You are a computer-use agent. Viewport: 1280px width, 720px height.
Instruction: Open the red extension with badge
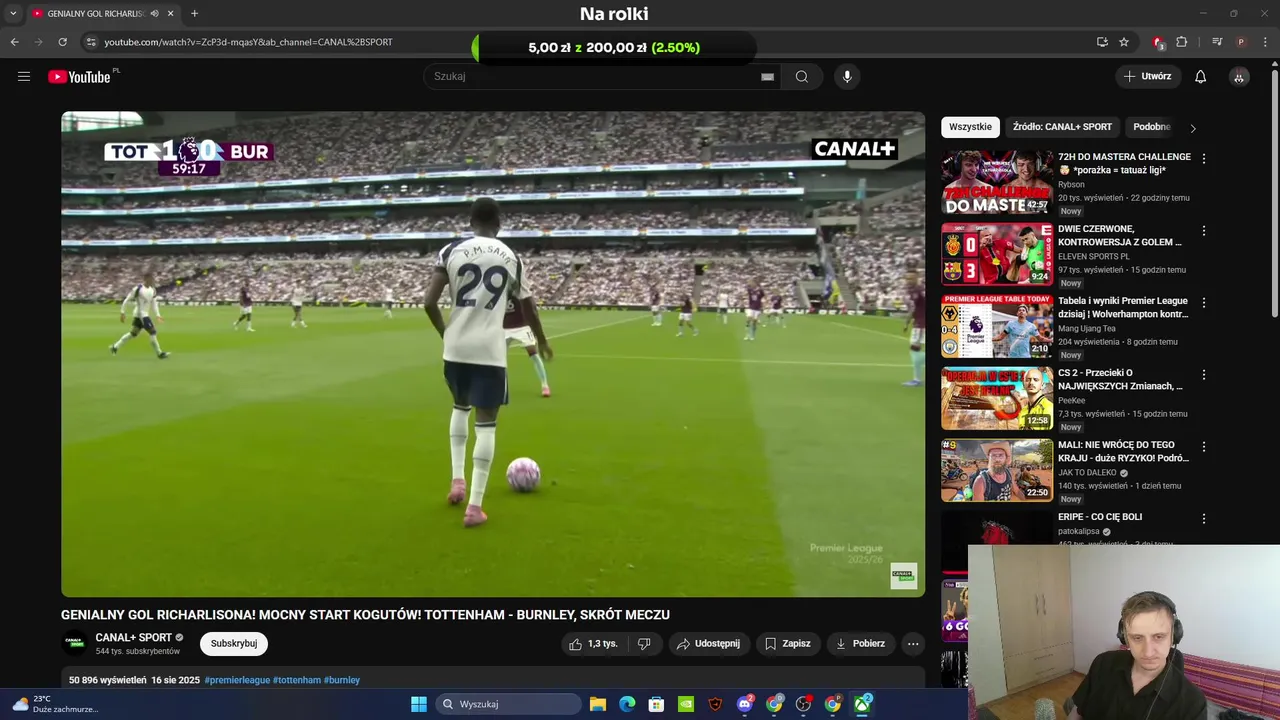(1158, 42)
